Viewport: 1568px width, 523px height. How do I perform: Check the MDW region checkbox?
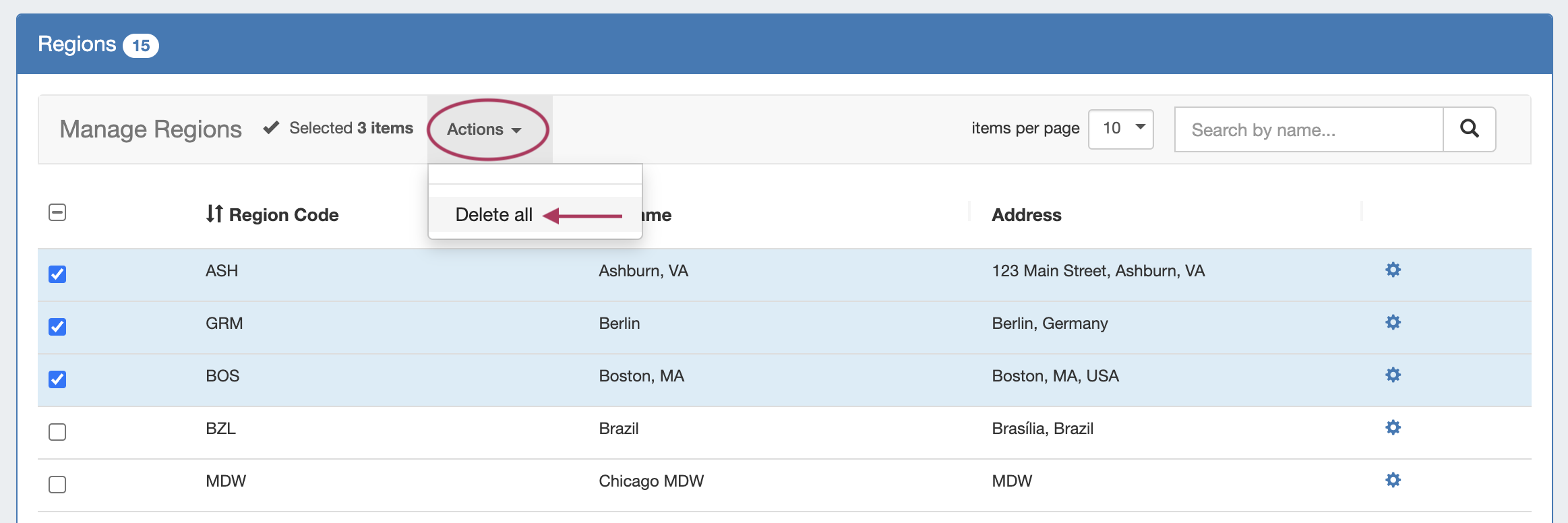[x=57, y=485]
